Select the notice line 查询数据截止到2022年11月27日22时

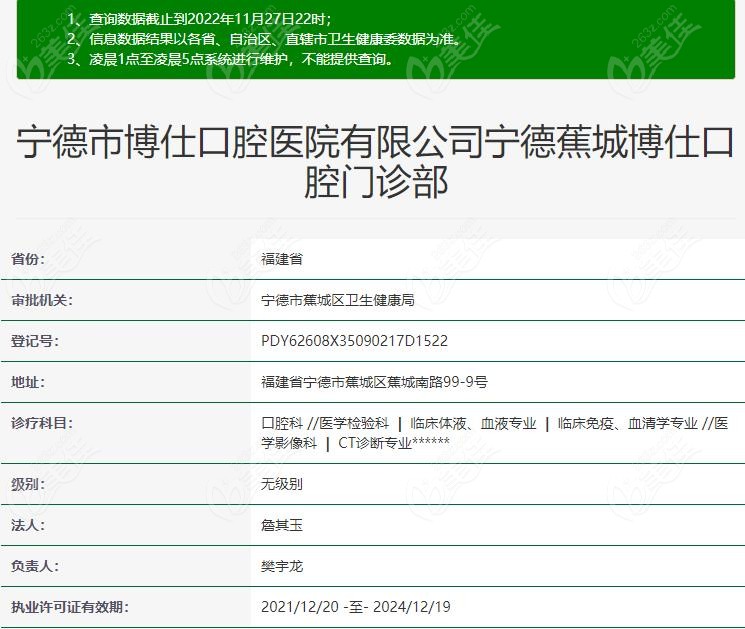pyautogui.click(x=199, y=19)
